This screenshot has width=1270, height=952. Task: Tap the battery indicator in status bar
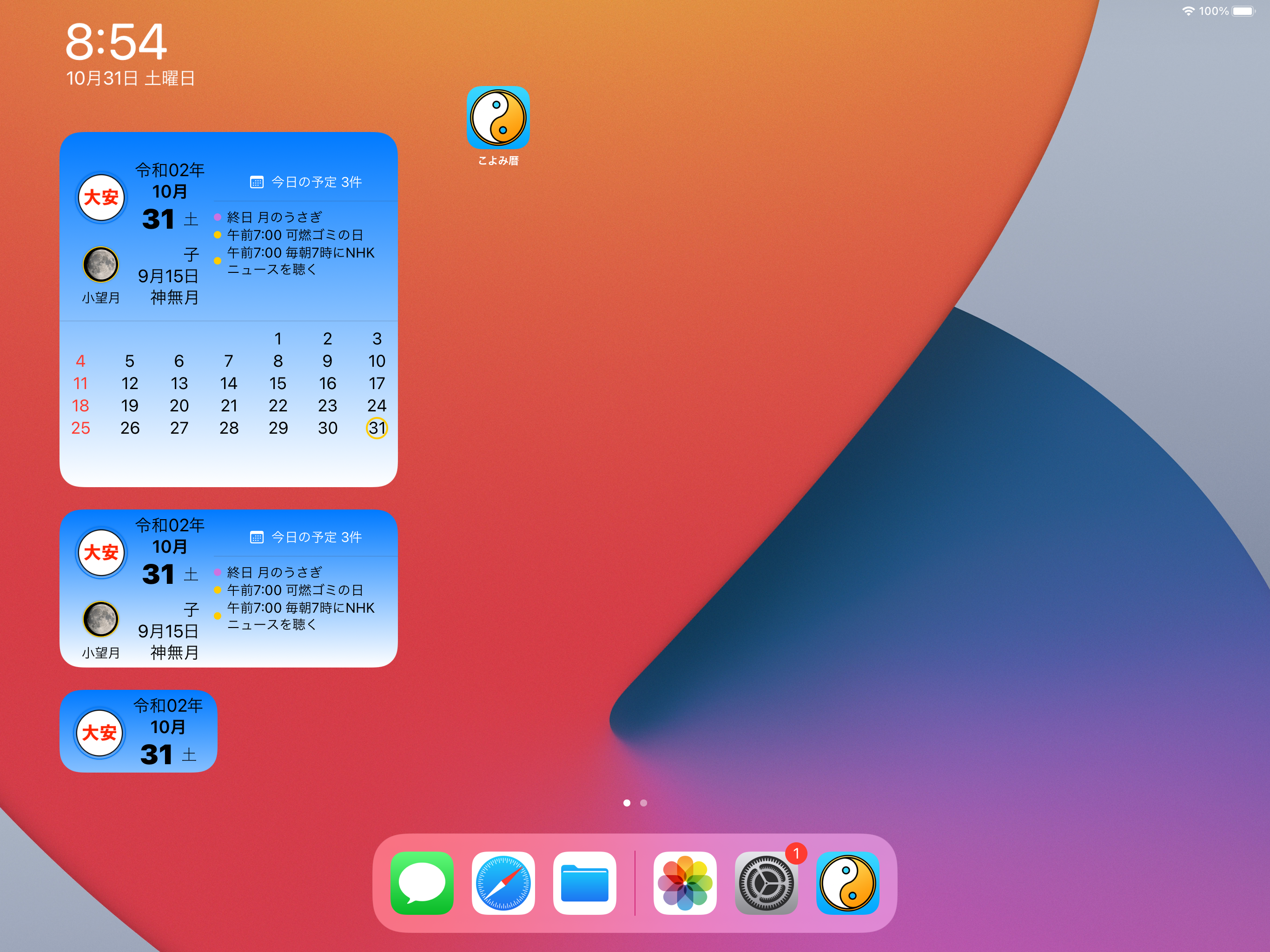(1243, 11)
